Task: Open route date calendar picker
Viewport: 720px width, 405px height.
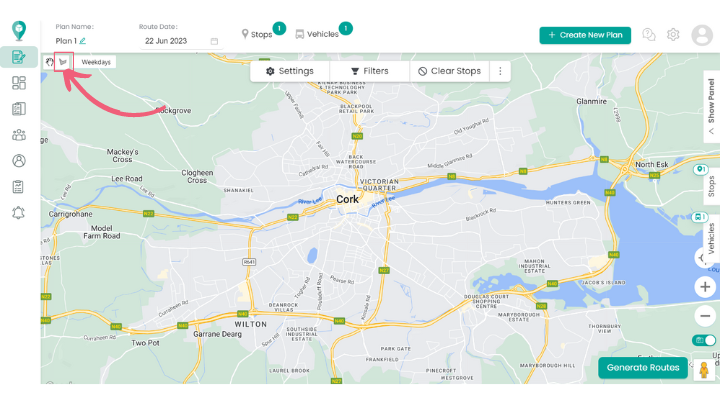Action: (x=214, y=41)
